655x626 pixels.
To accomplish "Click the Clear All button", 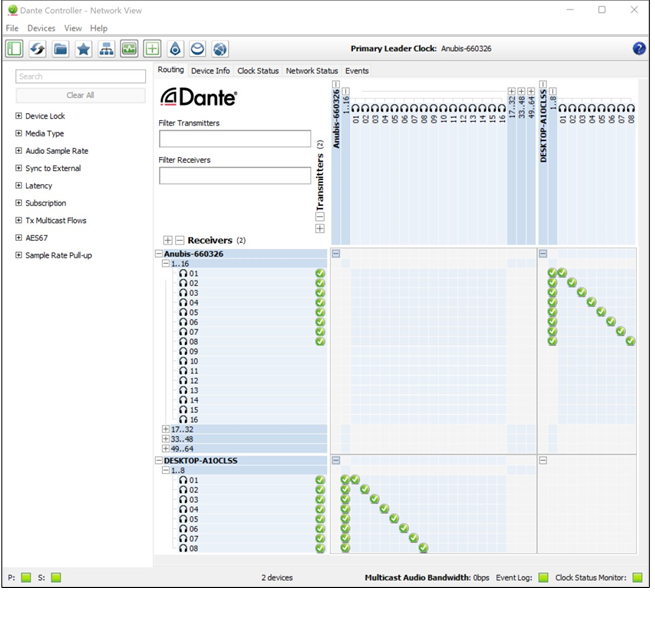I will click(x=80, y=95).
